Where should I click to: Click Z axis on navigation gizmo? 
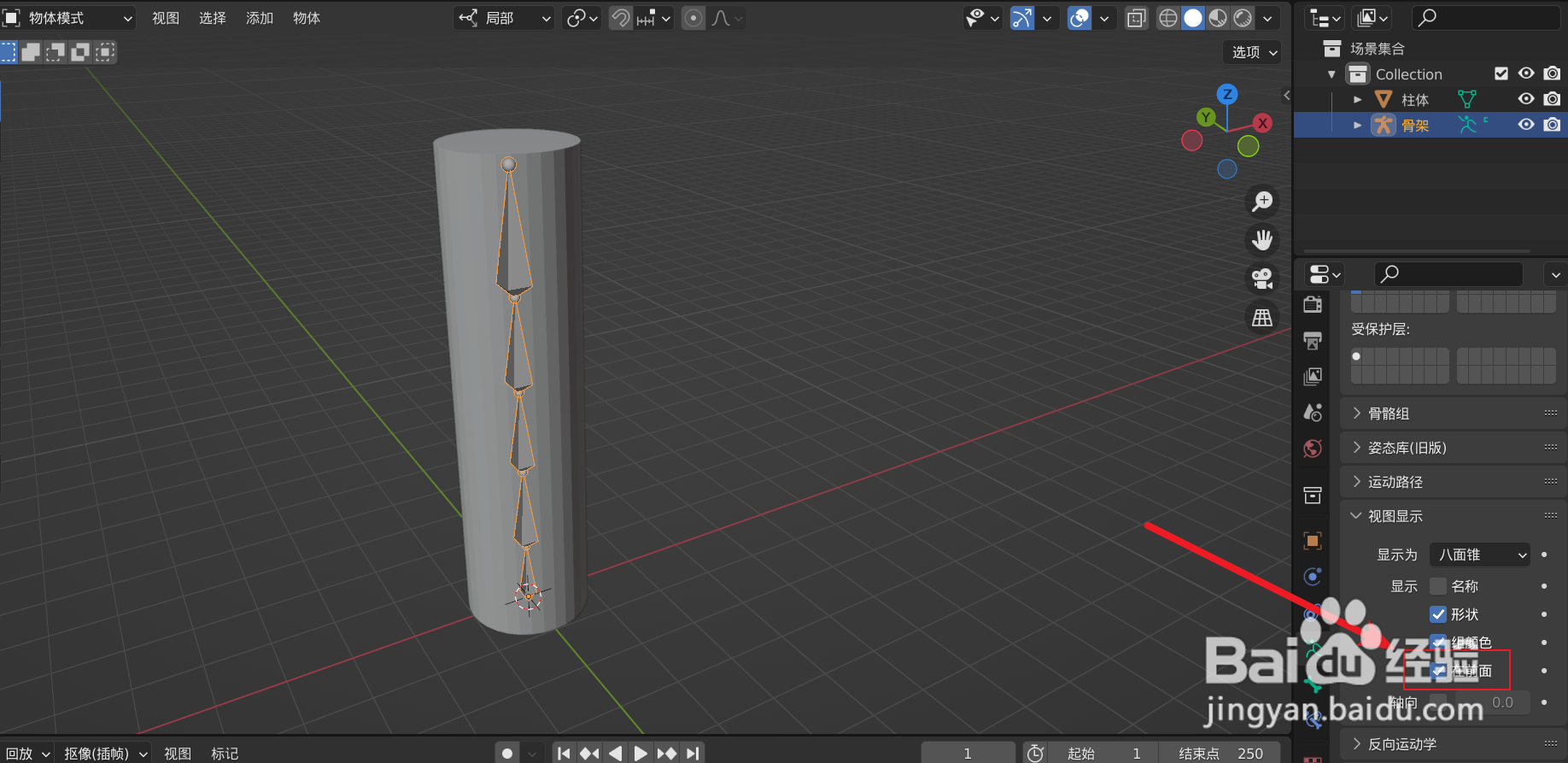[x=1227, y=94]
